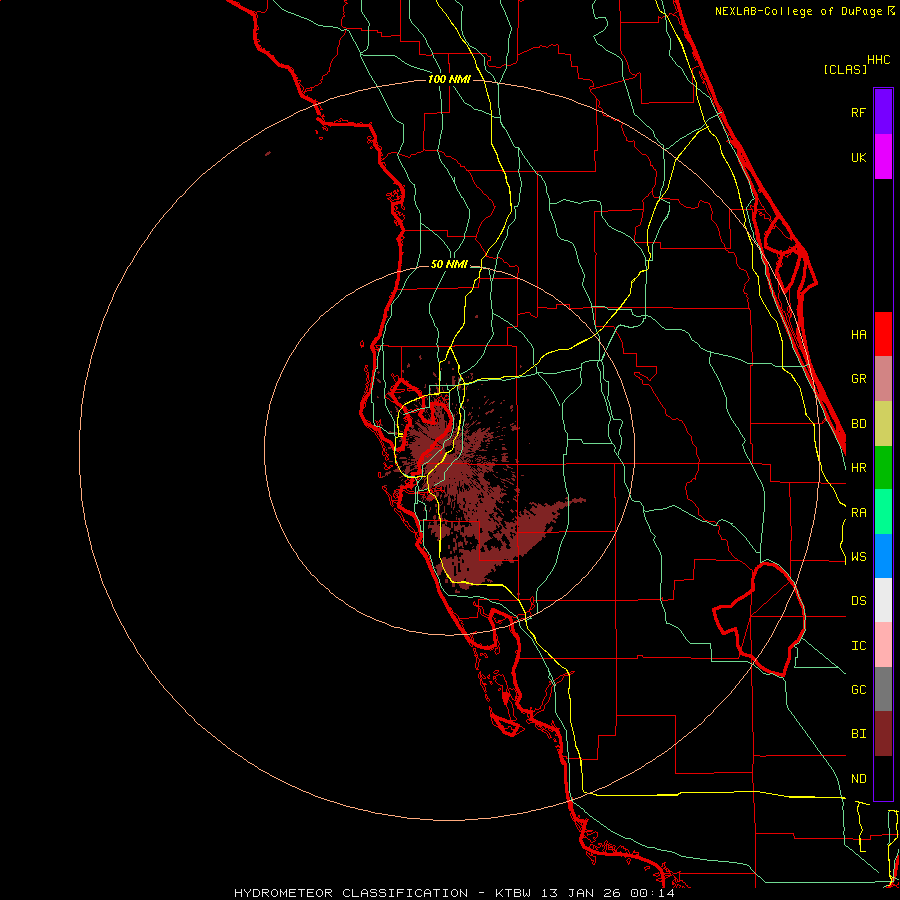This screenshot has height=900, width=900.
Task: Click the HA red legend color block
Action: [883, 334]
